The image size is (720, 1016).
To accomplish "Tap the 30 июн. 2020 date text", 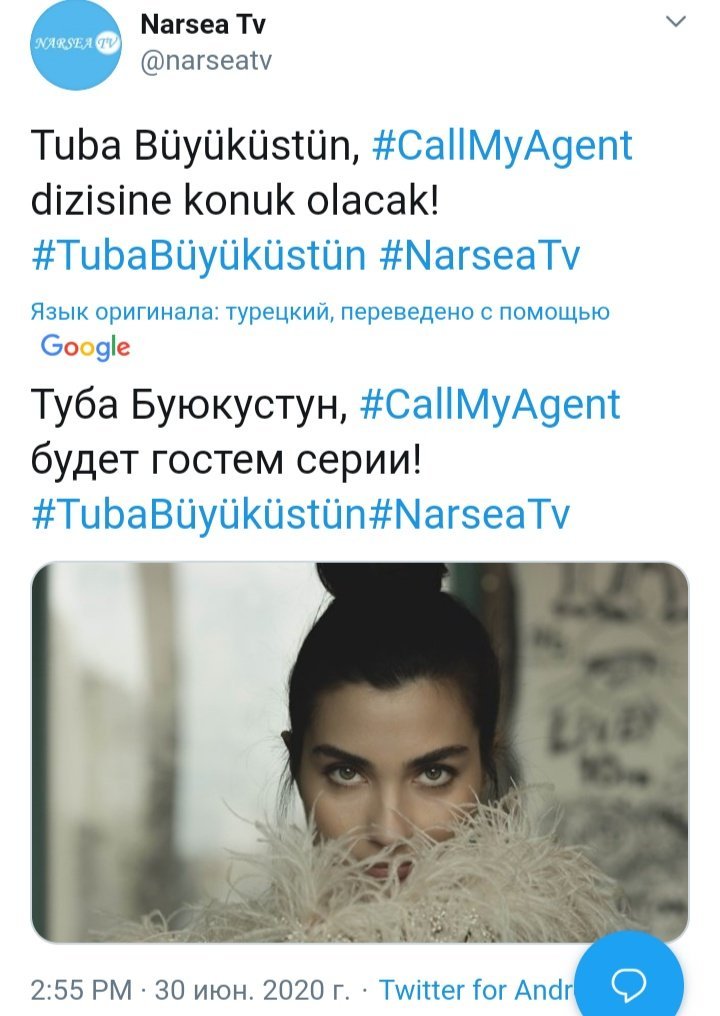I will coord(252,990).
